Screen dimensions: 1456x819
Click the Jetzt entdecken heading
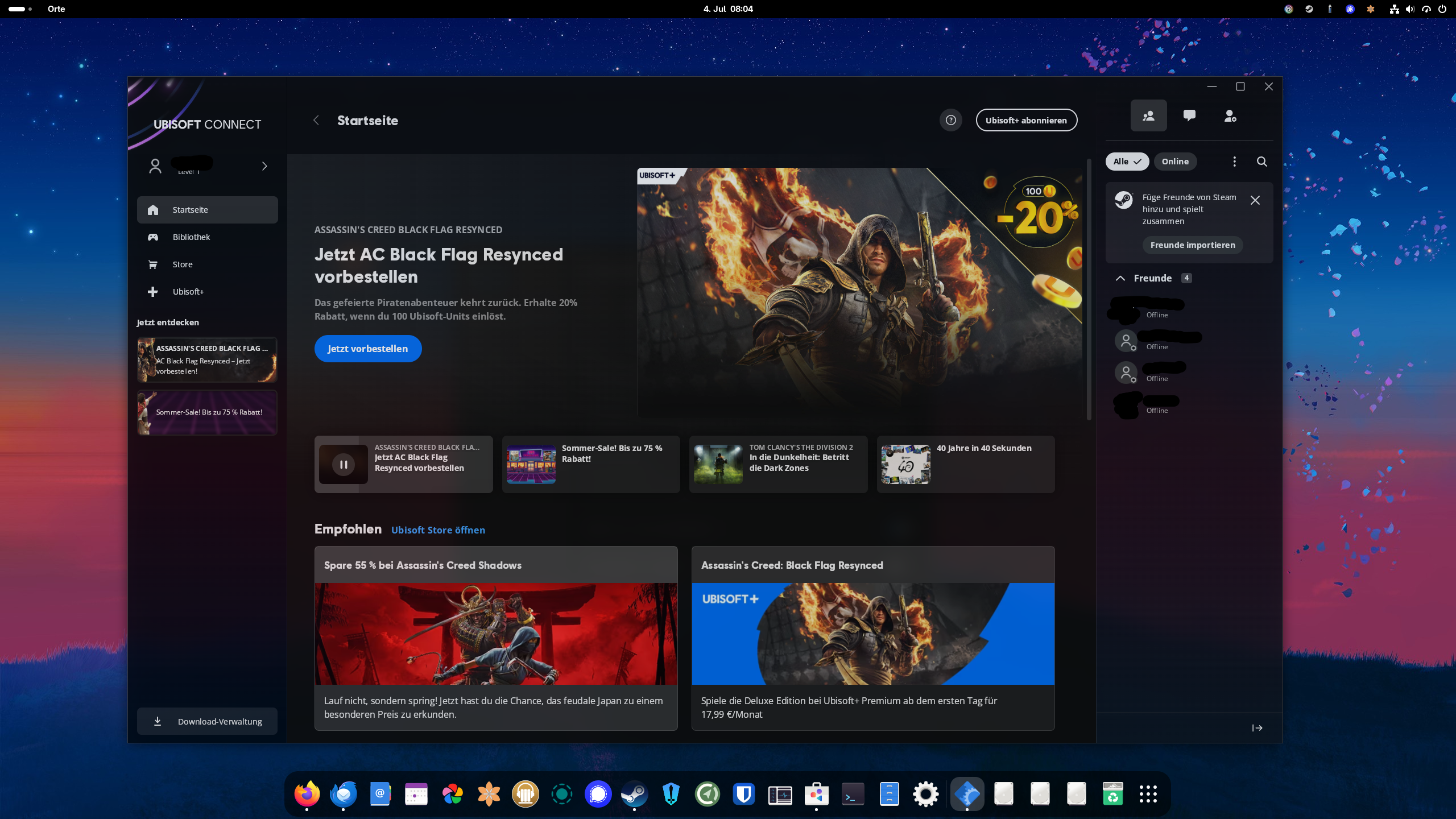click(x=168, y=322)
